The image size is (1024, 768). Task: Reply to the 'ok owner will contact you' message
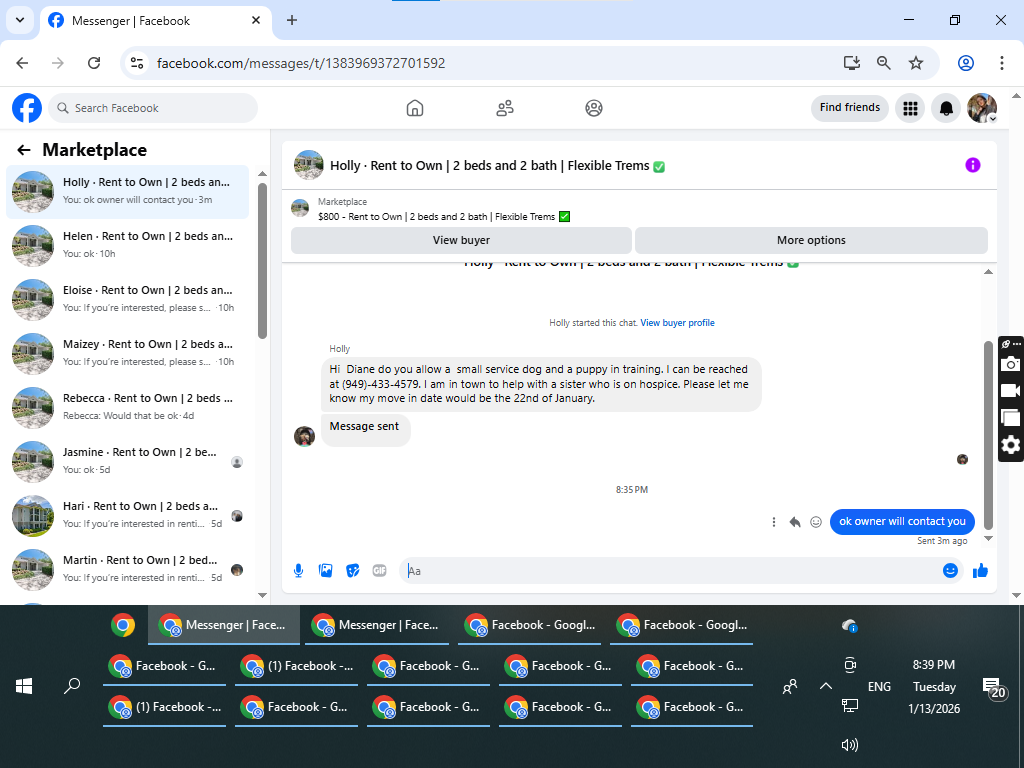pyautogui.click(x=795, y=522)
